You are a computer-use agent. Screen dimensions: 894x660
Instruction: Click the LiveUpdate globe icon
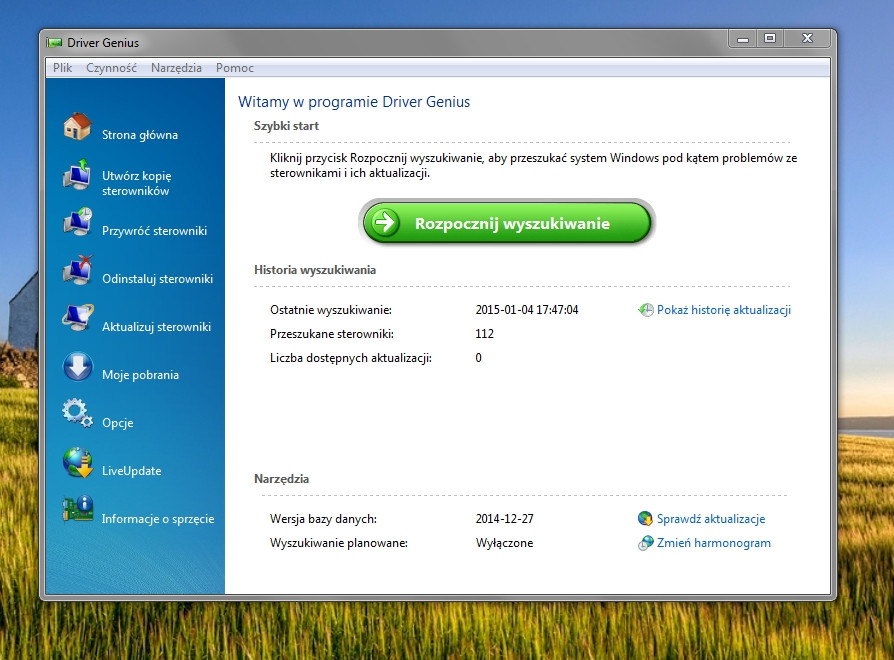click(78, 462)
